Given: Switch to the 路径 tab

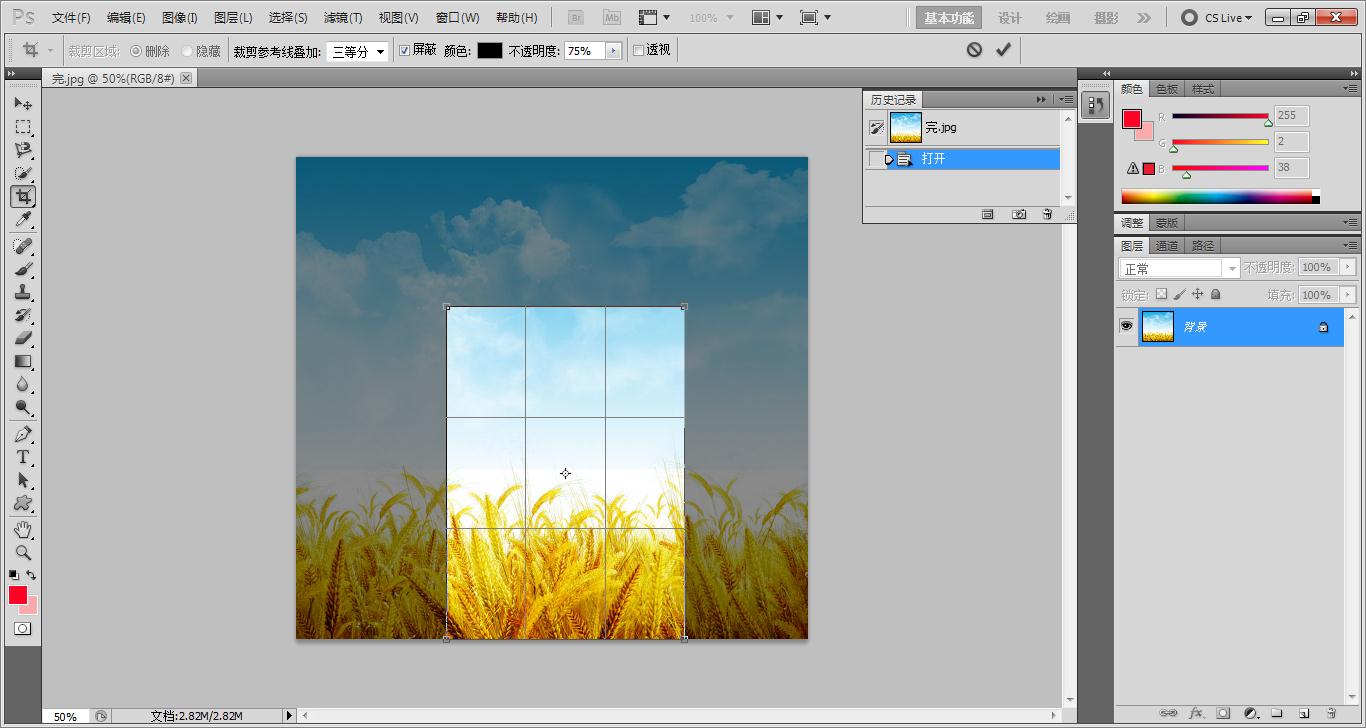Looking at the screenshot, I should (1203, 245).
